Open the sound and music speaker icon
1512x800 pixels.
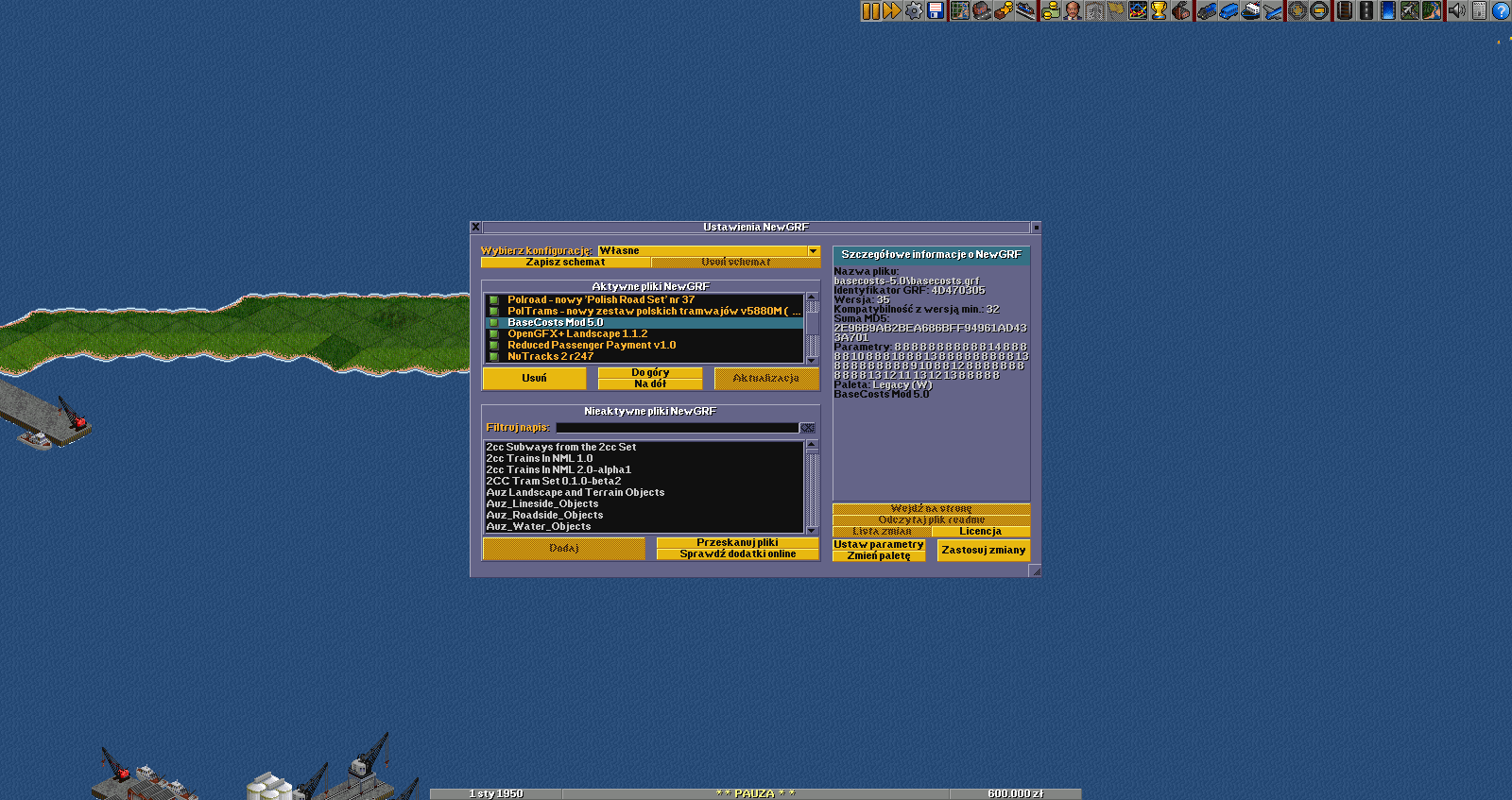pos(1457,10)
